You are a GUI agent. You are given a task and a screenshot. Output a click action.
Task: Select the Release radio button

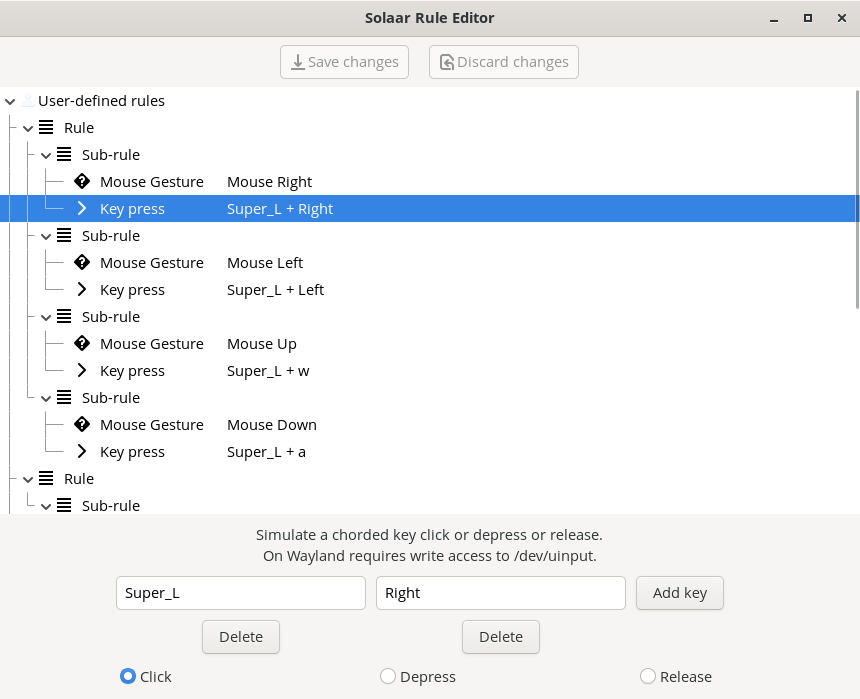click(x=648, y=677)
